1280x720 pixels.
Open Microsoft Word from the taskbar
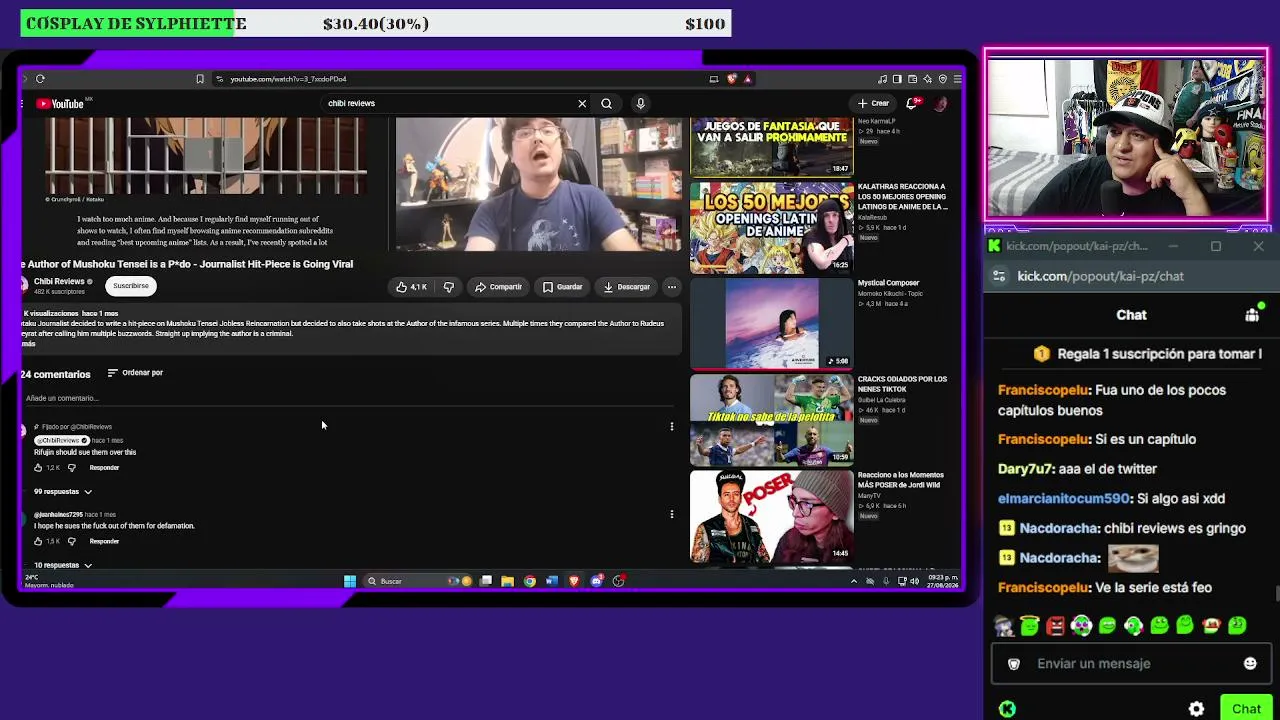point(552,581)
